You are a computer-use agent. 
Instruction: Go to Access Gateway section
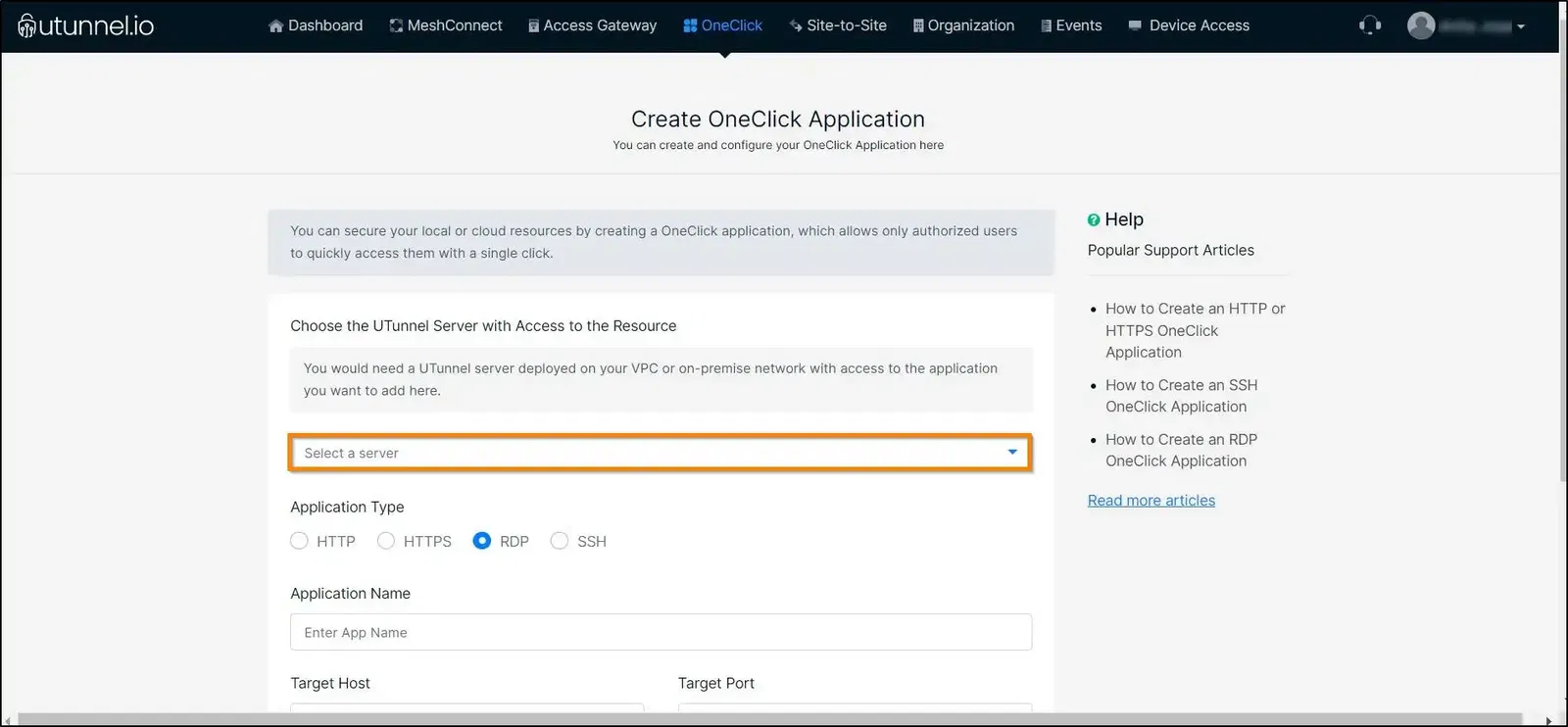tap(592, 25)
